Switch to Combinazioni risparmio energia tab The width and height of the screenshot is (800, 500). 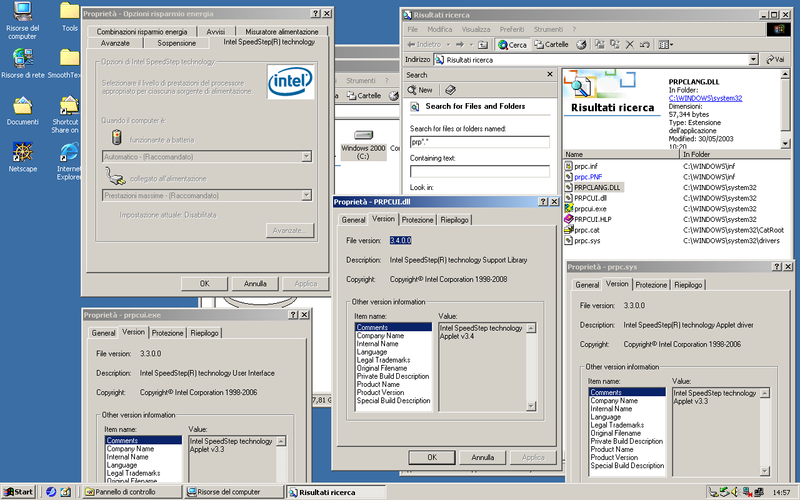(142, 32)
